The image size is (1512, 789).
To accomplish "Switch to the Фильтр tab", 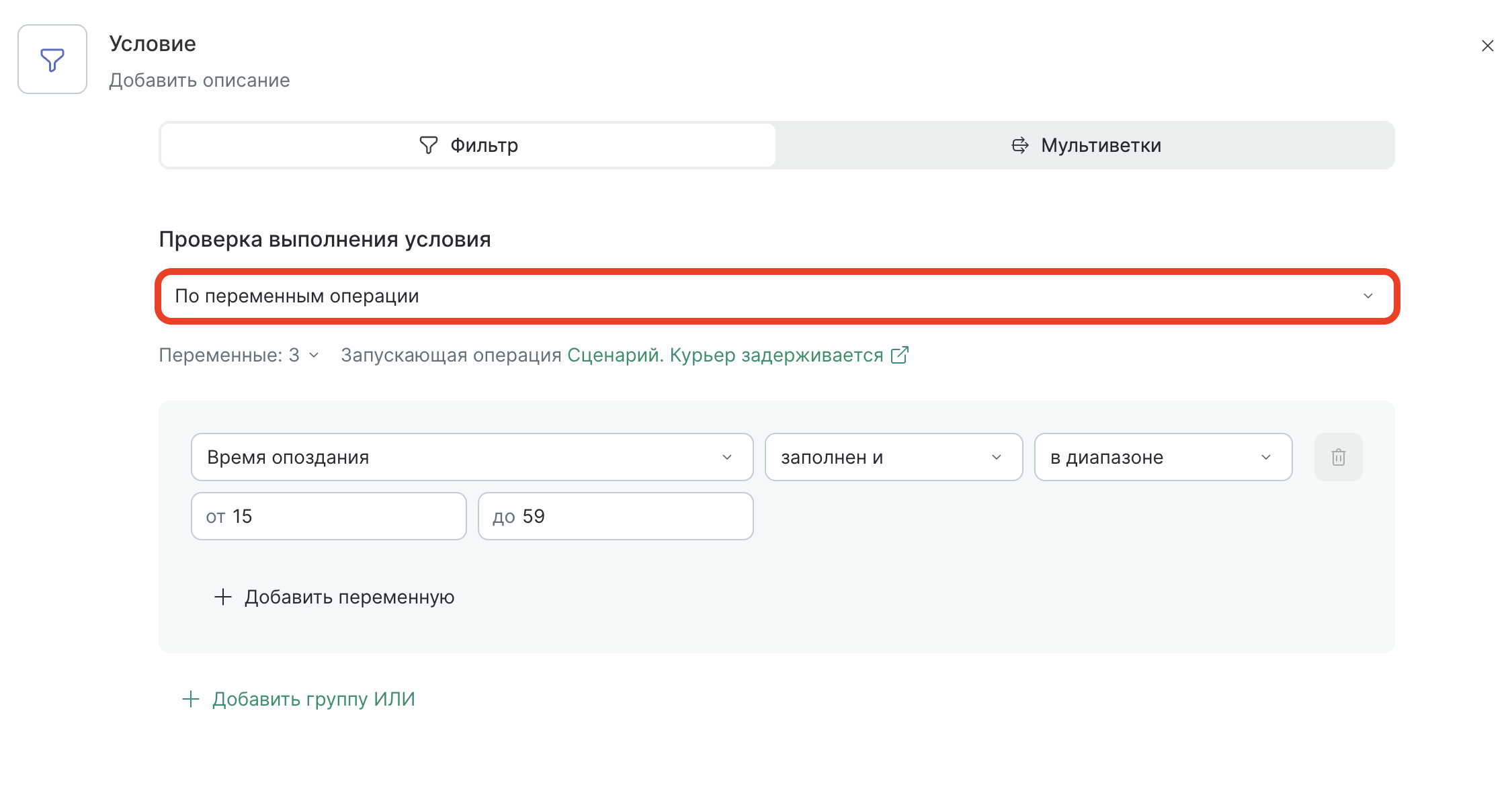I will [468, 145].
